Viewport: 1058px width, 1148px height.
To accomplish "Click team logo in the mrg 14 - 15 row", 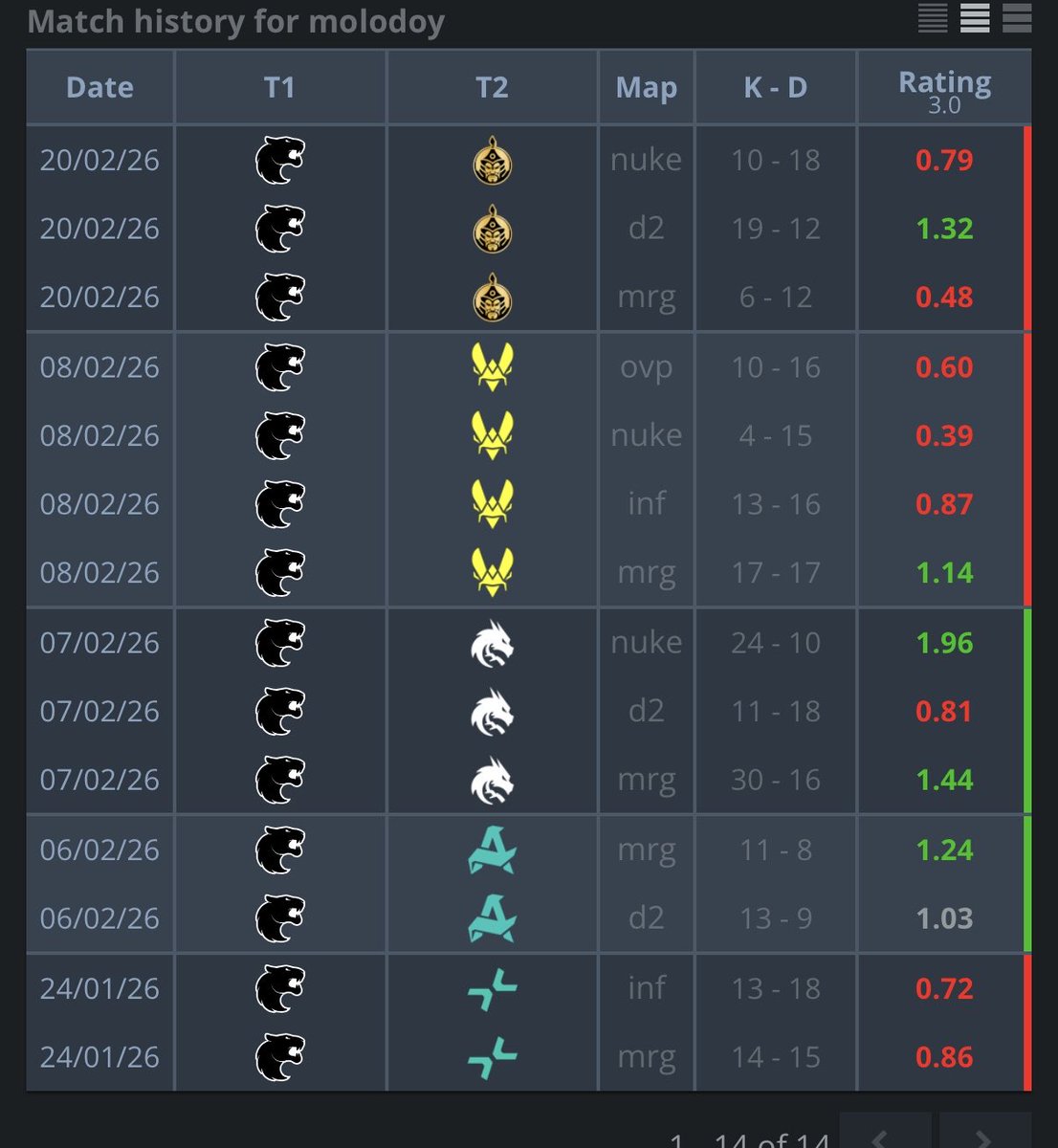I will click(493, 1057).
